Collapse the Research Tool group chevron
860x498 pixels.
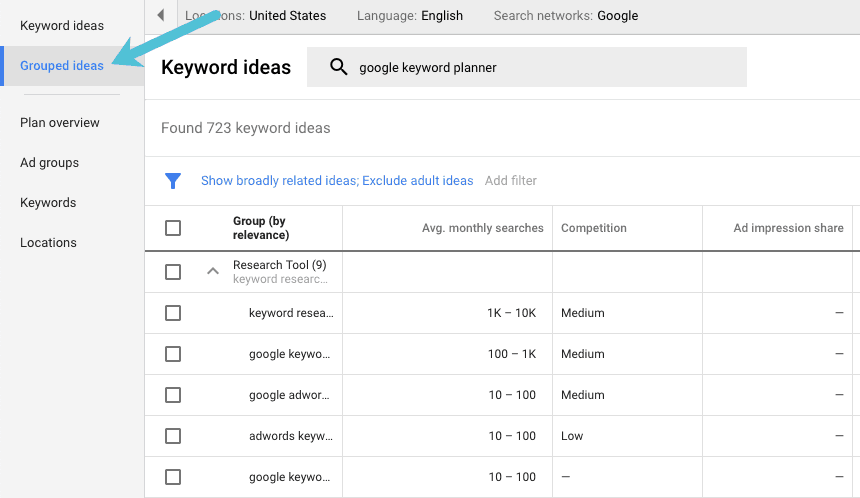pos(212,271)
